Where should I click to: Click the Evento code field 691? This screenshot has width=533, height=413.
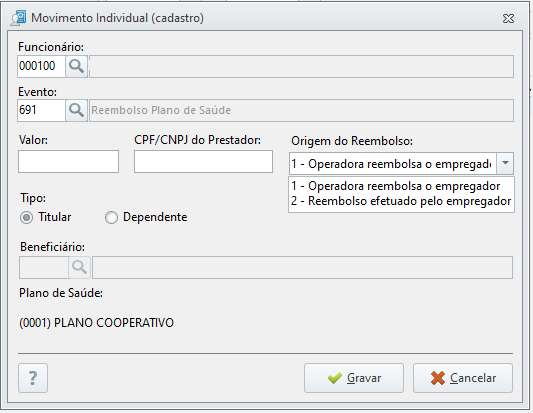[x=41, y=110]
